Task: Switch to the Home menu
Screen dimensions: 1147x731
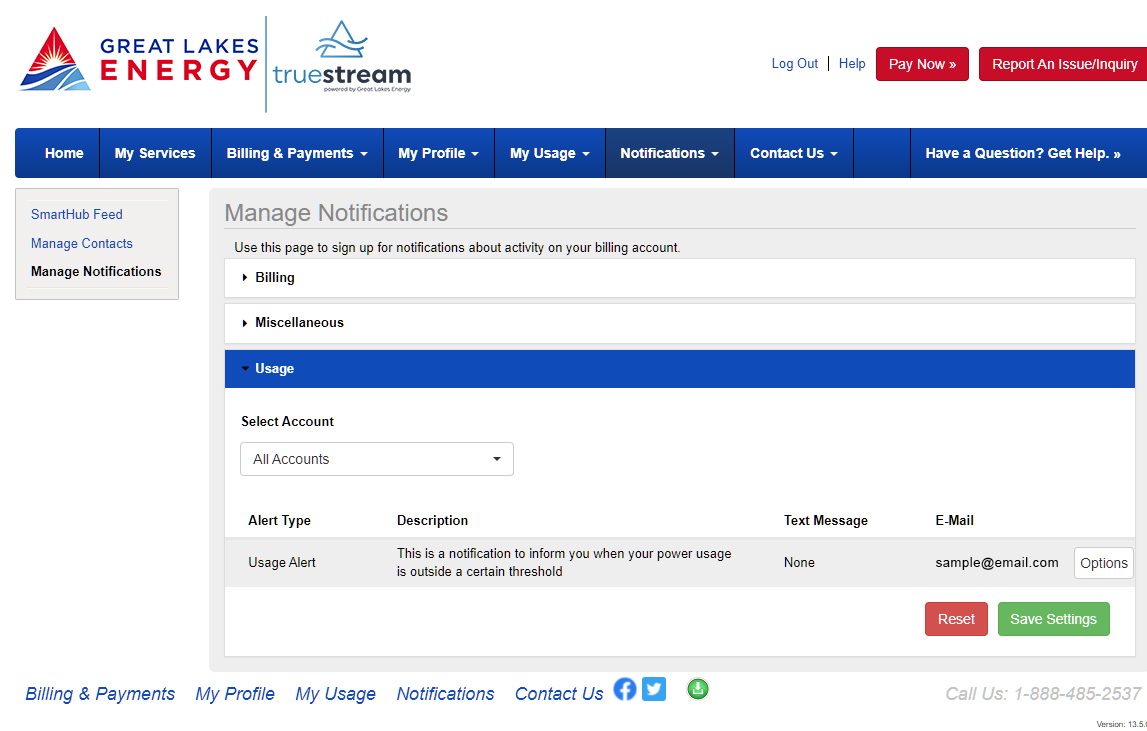Action: coord(63,153)
